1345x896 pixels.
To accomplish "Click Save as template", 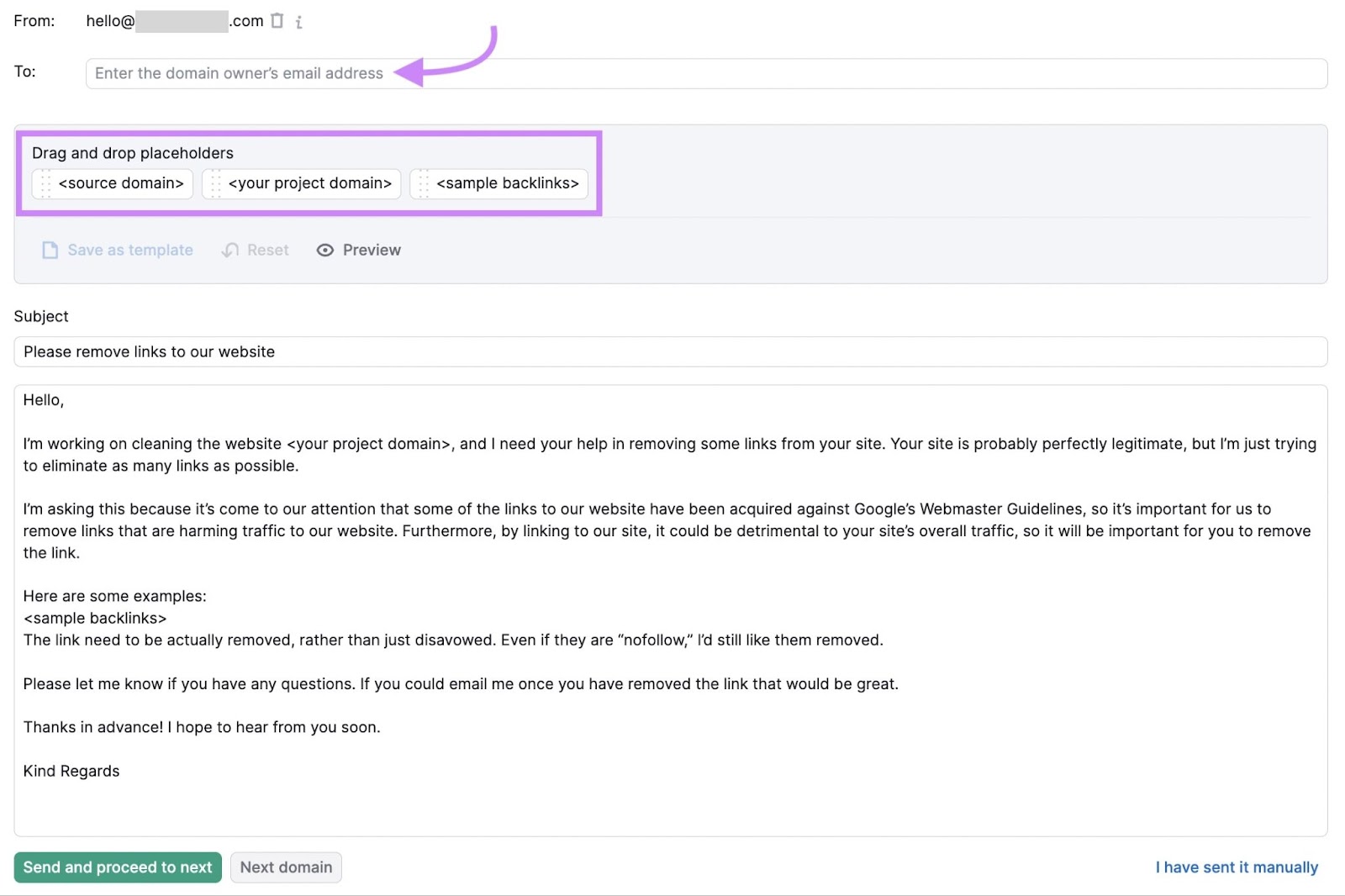I will pos(118,250).
